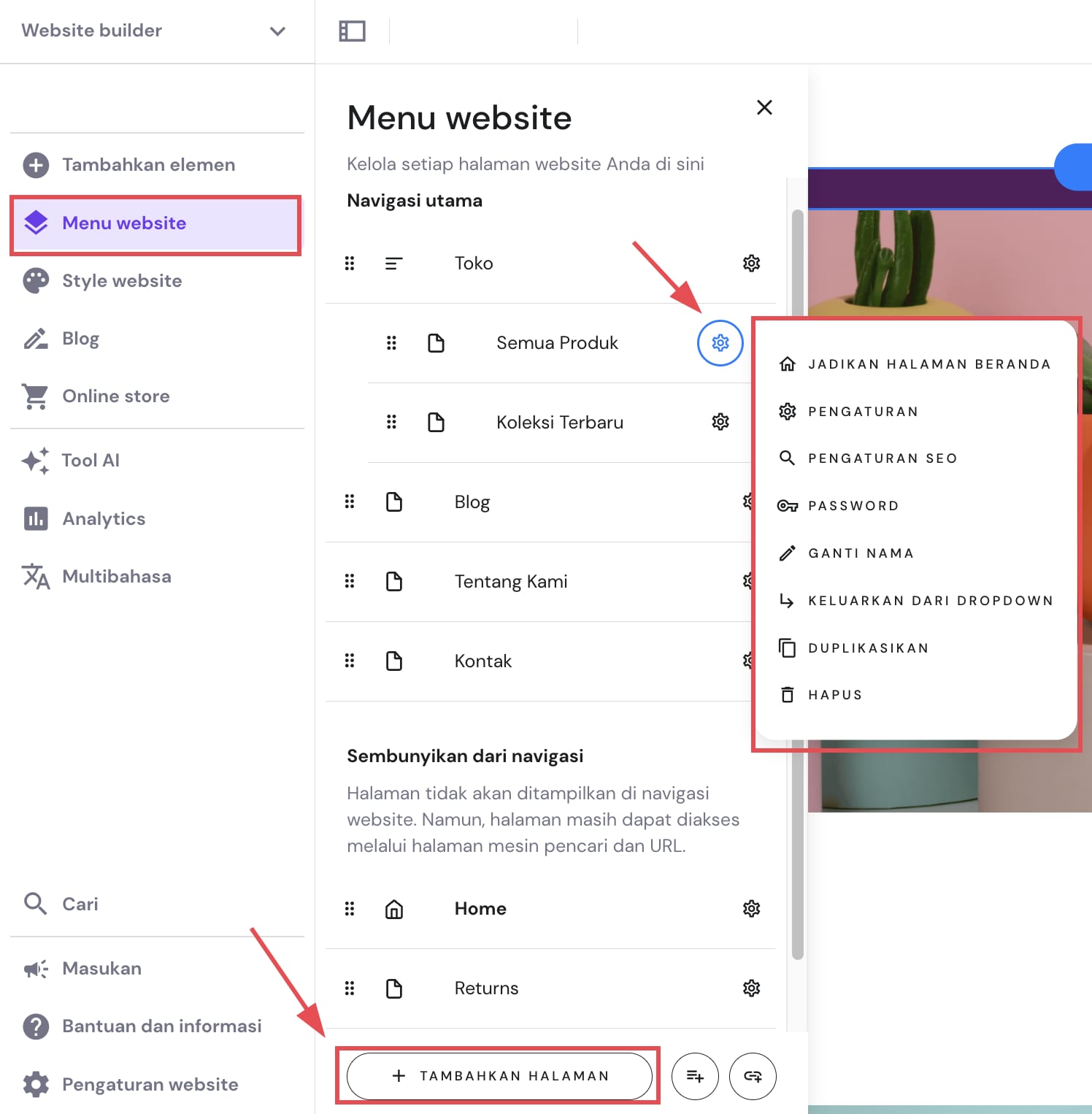This screenshot has height=1114, width=1092.
Task: Click the add dropdown list icon button
Action: click(695, 1076)
